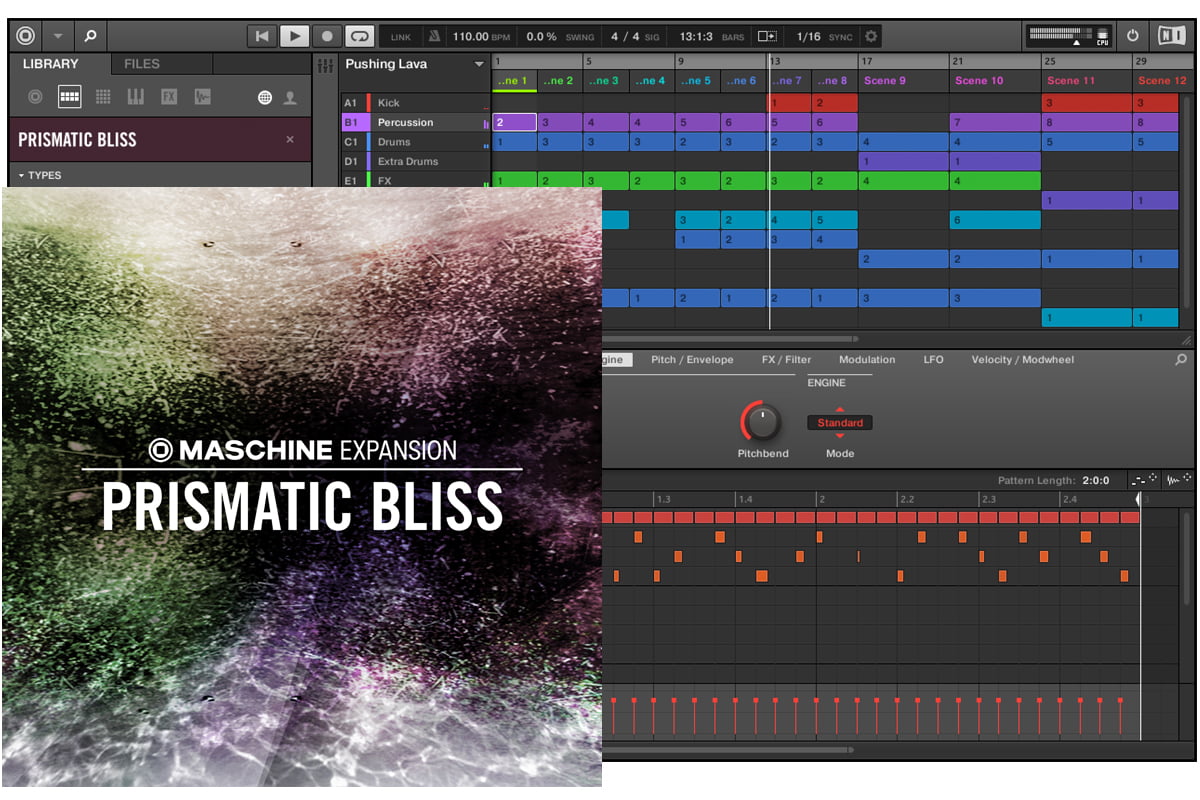This screenshot has width=1200, height=800.
Task: Arm recording with the Record button
Action: pyautogui.click(x=326, y=36)
